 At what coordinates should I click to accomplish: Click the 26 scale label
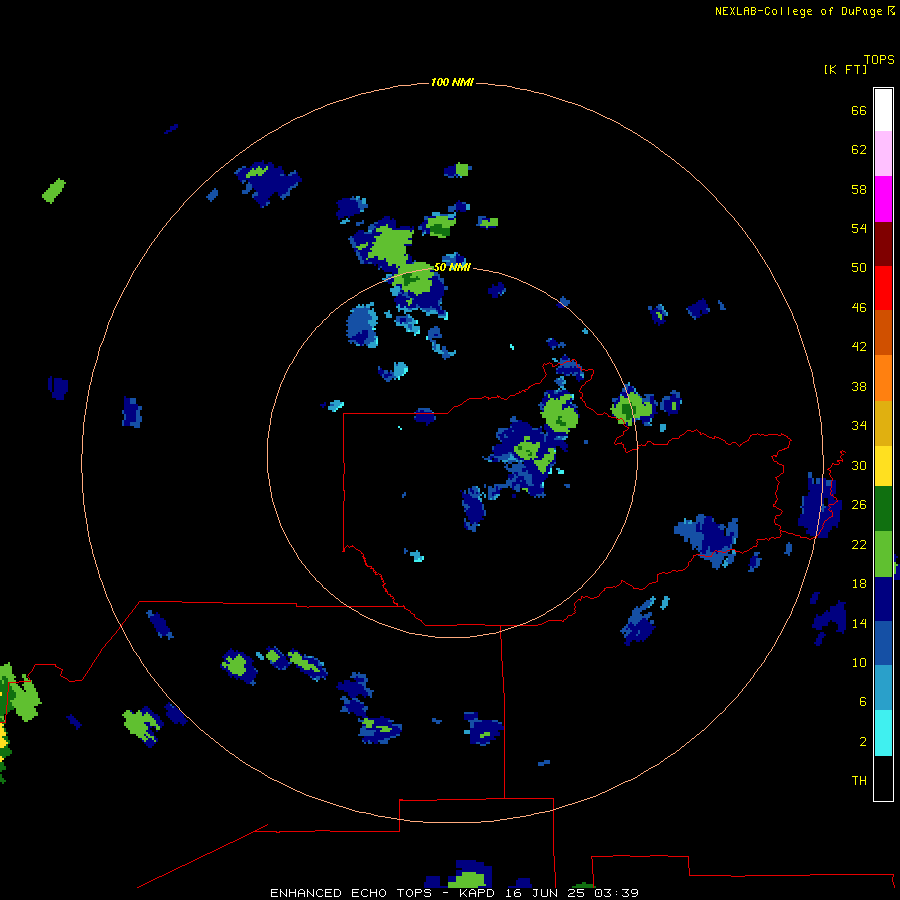(859, 505)
